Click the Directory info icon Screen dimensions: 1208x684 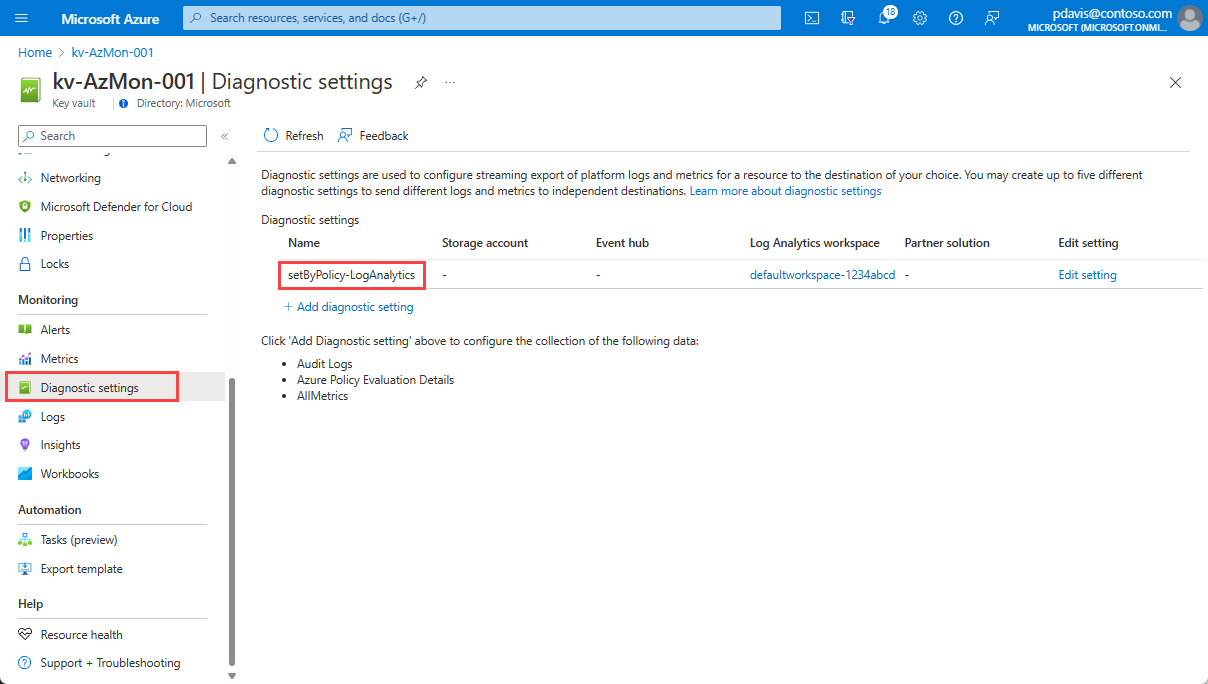pos(123,103)
